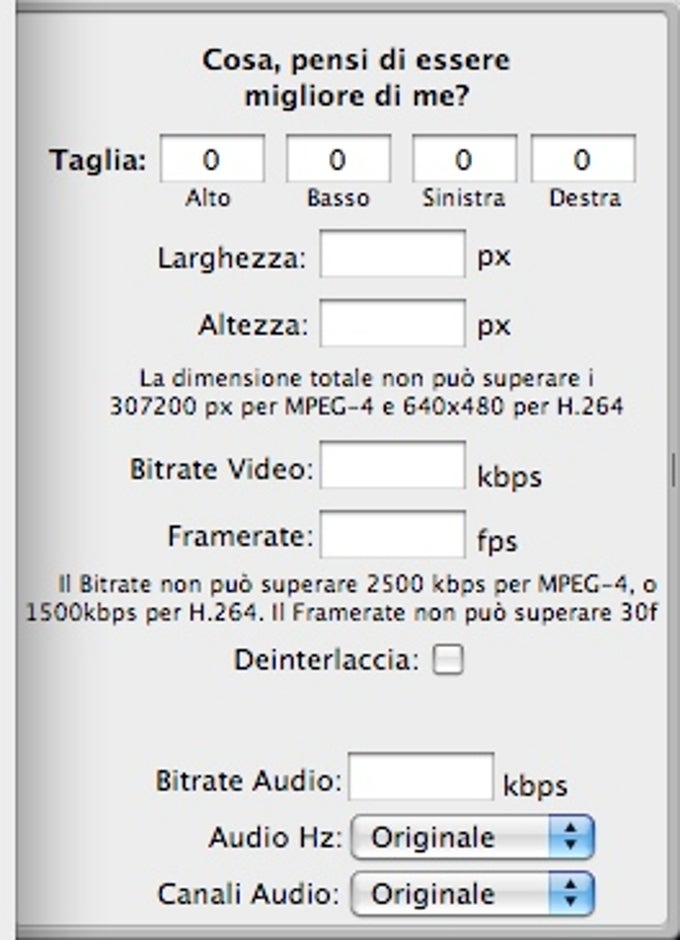Click the Bitrate Audio kbps field
Image resolution: width=680 pixels, height=940 pixels.
coord(421,777)
